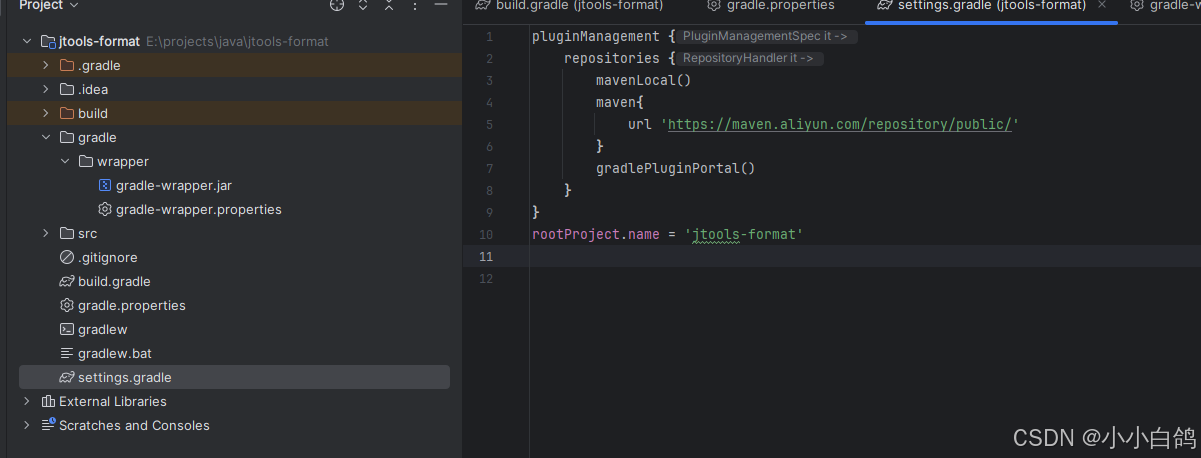Image resolution: width=1201 pixels, height=458 pixels.
Task: Select src folder in tree
Action: (x=88, y=234)
